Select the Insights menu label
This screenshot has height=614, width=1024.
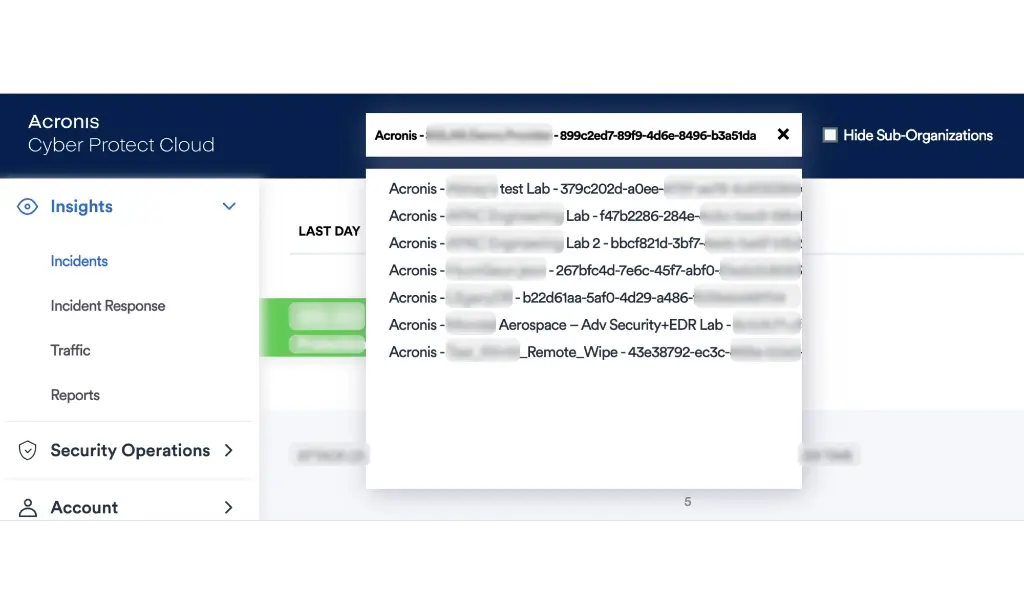coord(82,206)
